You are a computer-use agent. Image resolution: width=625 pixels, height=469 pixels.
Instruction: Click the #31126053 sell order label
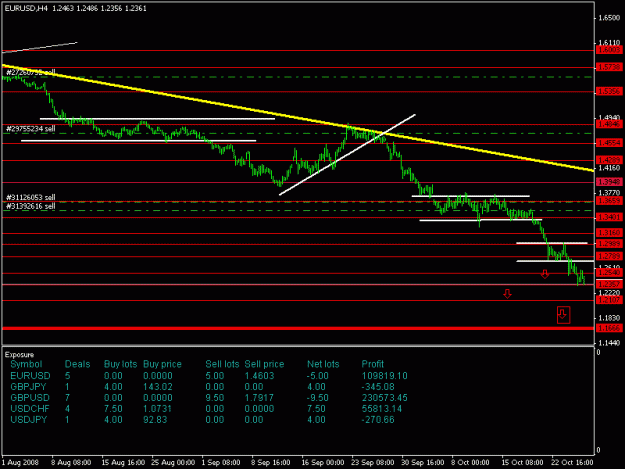point(31,197)
